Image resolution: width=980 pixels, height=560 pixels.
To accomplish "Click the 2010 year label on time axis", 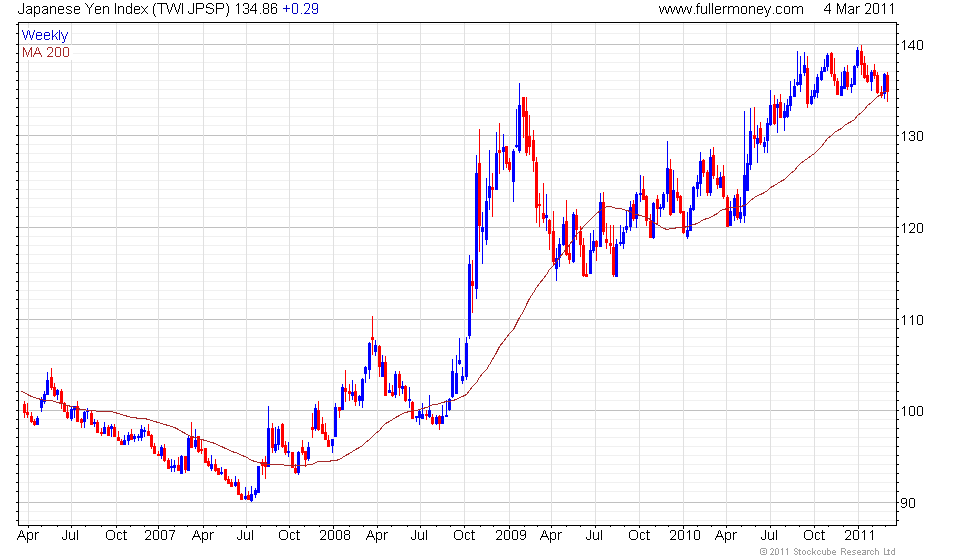I will tap(684, 535).
